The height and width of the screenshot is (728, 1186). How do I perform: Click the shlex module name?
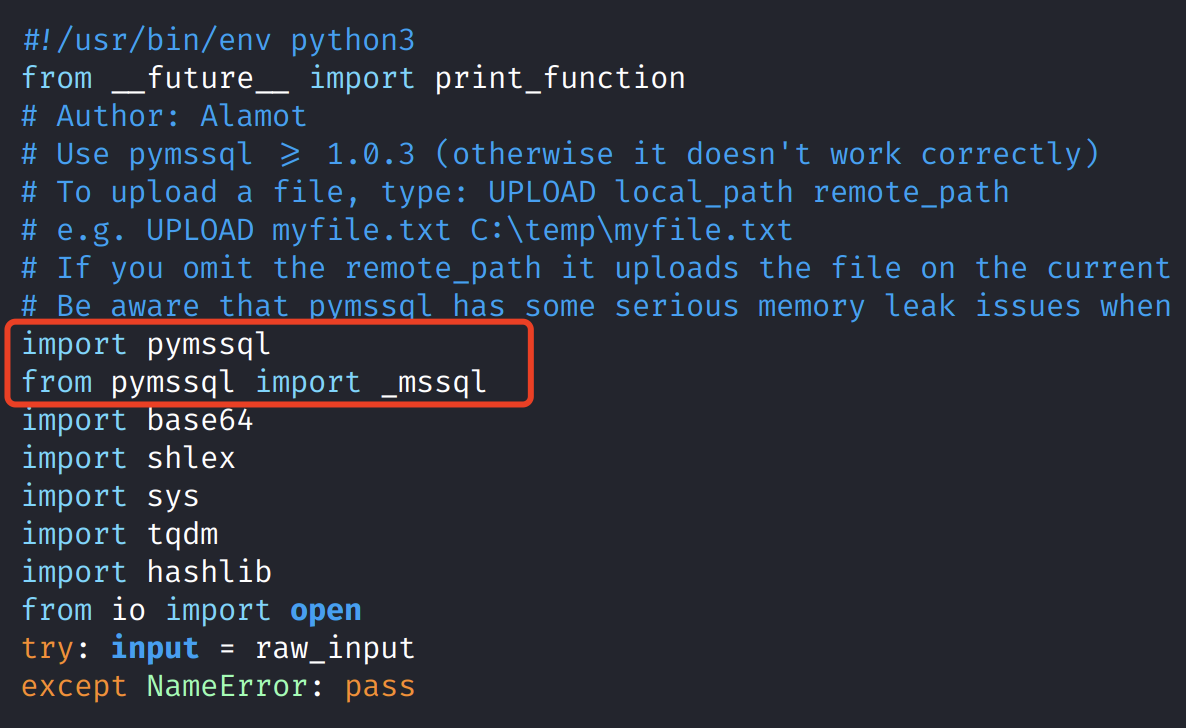(x=191, y=458)
